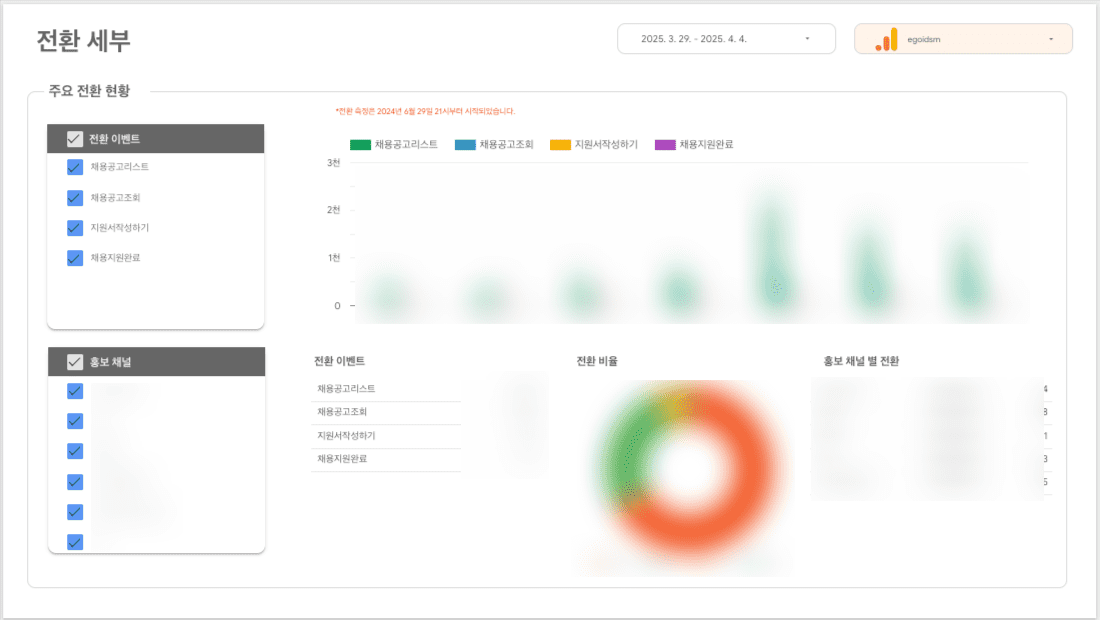This screenshot has width=1100, height=620.
Task: Toggle the 전환 이벤트 header select-all checkbox
Action: pyautogui.click(x=75, y=139)
